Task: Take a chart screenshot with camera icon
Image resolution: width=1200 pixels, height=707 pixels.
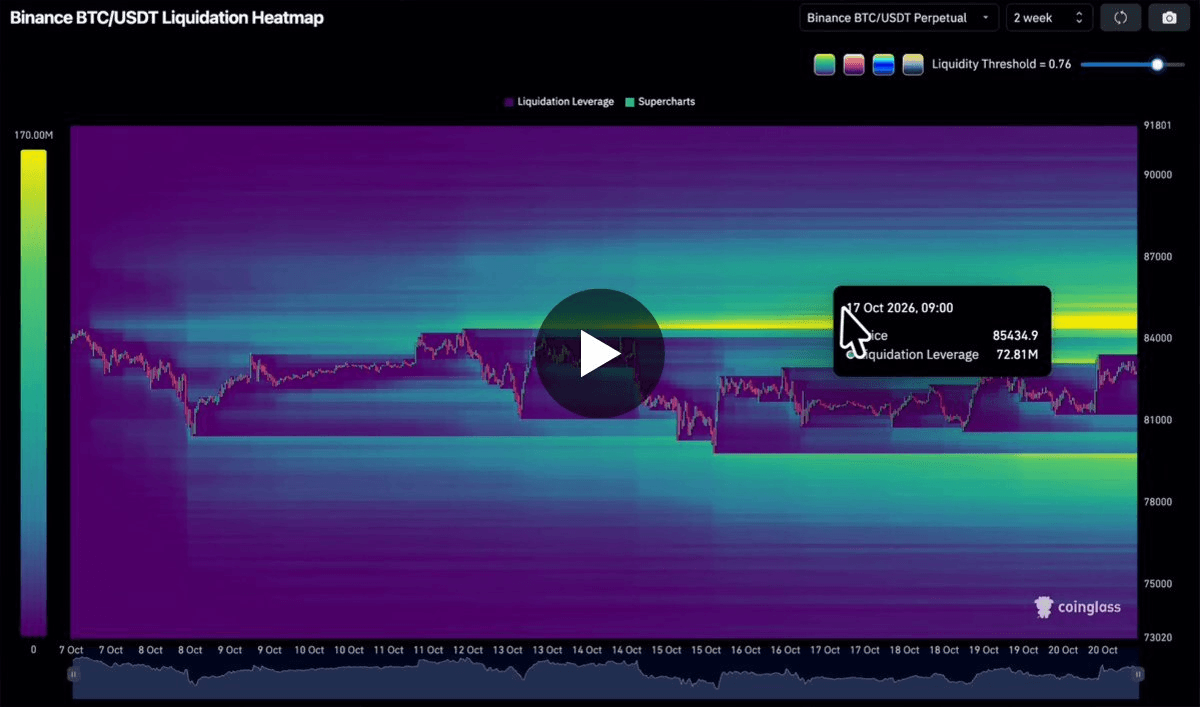Action: pos(1169,18)
